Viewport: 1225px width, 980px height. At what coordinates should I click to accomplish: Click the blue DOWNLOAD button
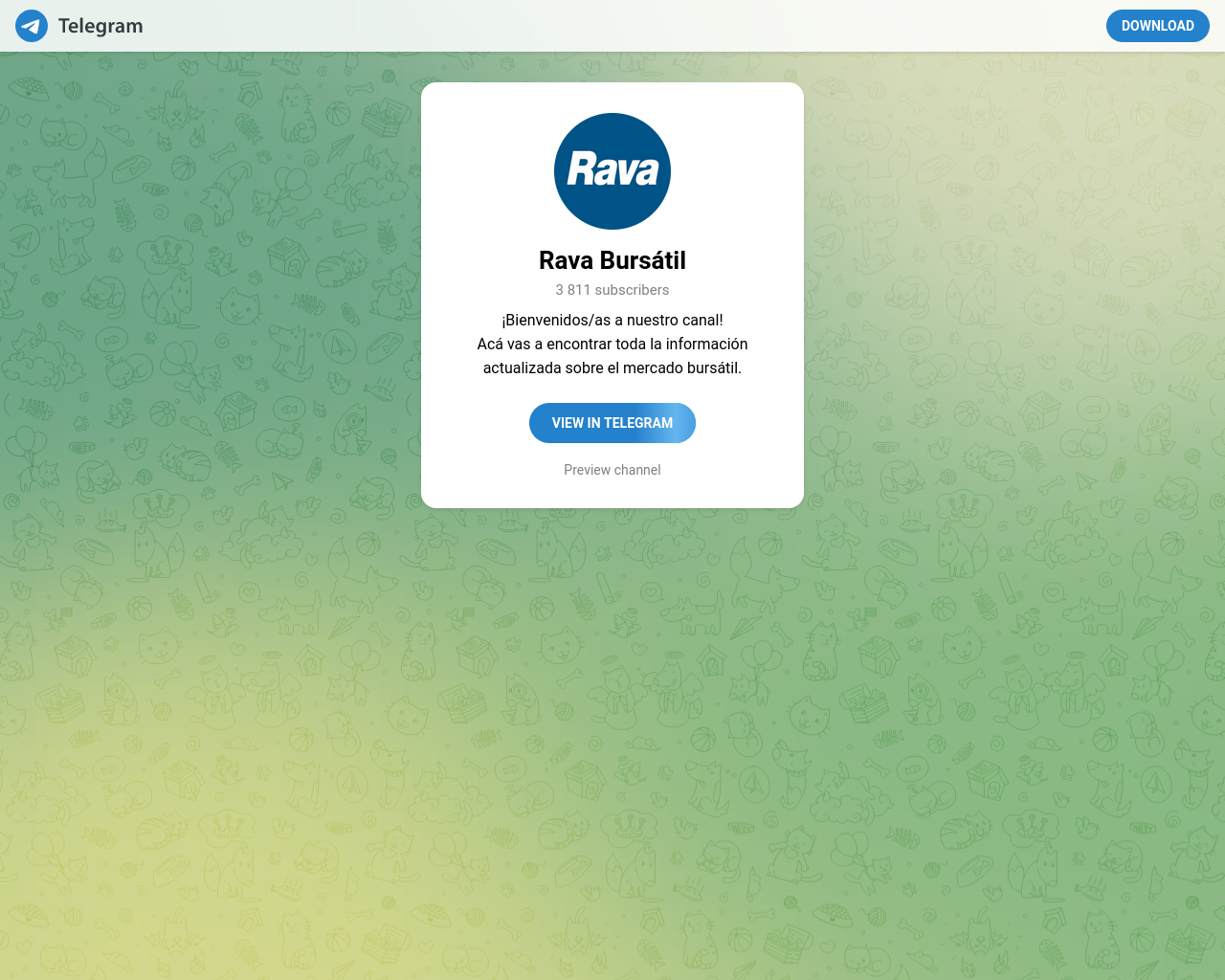point(1158,26)
